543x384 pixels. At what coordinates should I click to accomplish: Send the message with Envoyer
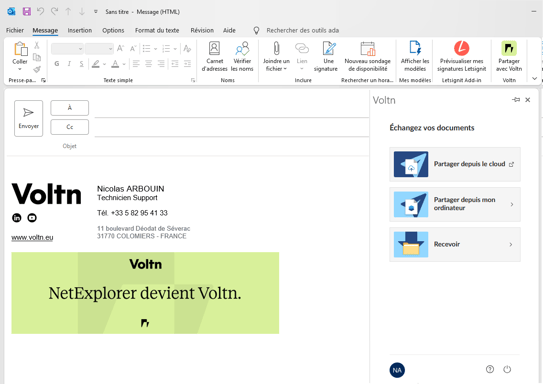coord(28,118)
